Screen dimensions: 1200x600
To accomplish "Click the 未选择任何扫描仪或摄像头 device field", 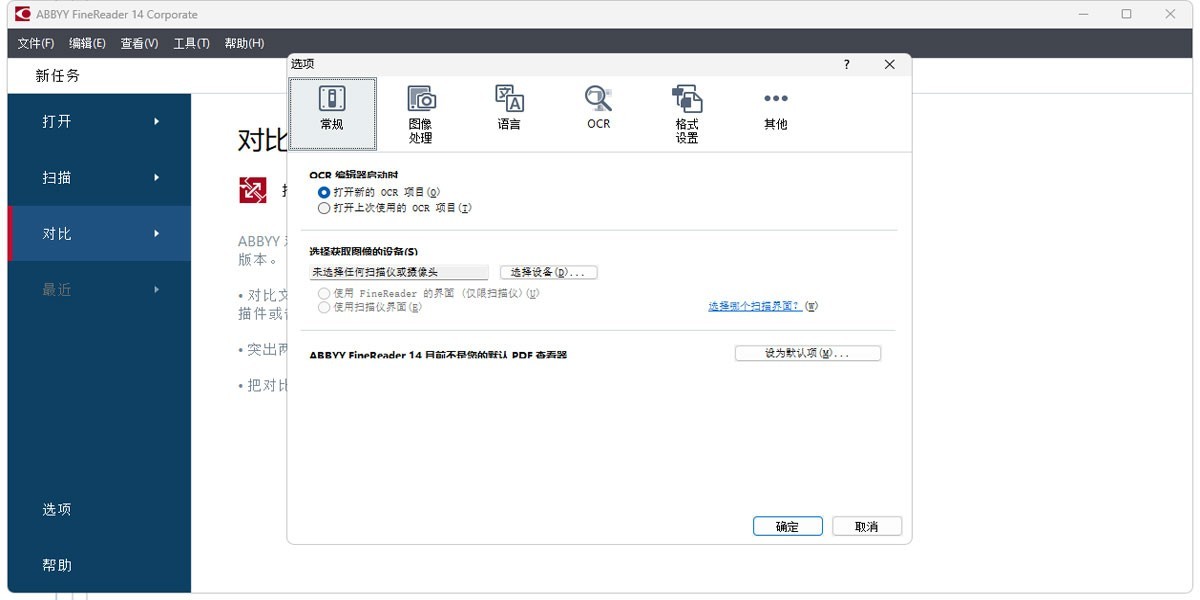I will 399,272.
